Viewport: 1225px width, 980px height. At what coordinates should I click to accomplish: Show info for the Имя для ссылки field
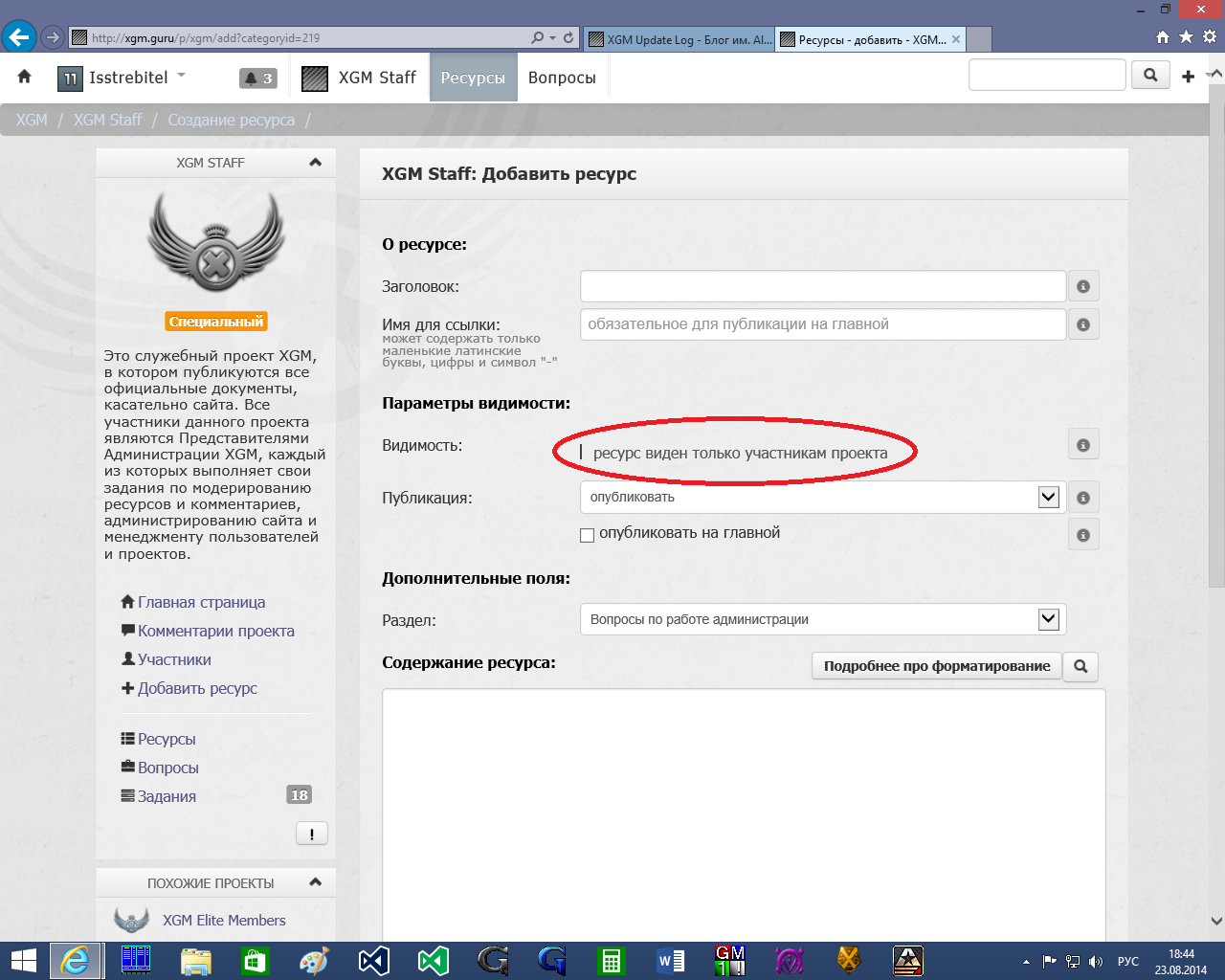tap(1083, 324)
